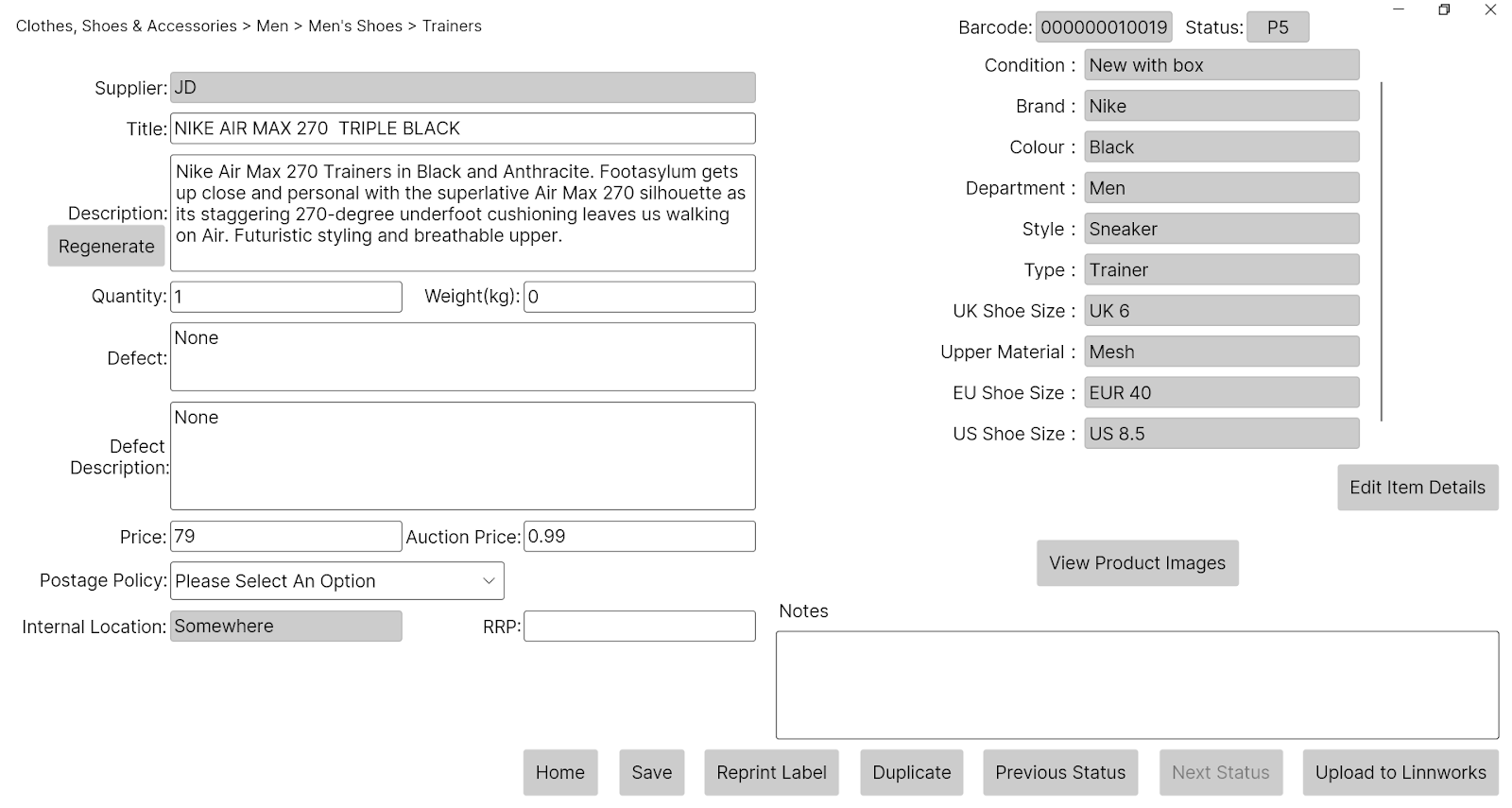Image resolution: width=1512 pixels, height=808 pixels.
Task: Click the Description text box
Action: click(462, 213)
